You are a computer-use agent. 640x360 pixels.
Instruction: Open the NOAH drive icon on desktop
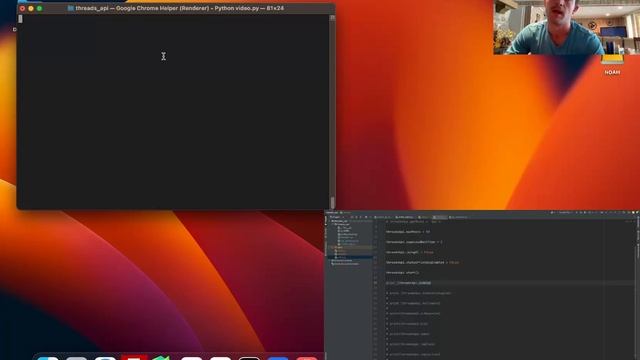(x=612, y=60)
